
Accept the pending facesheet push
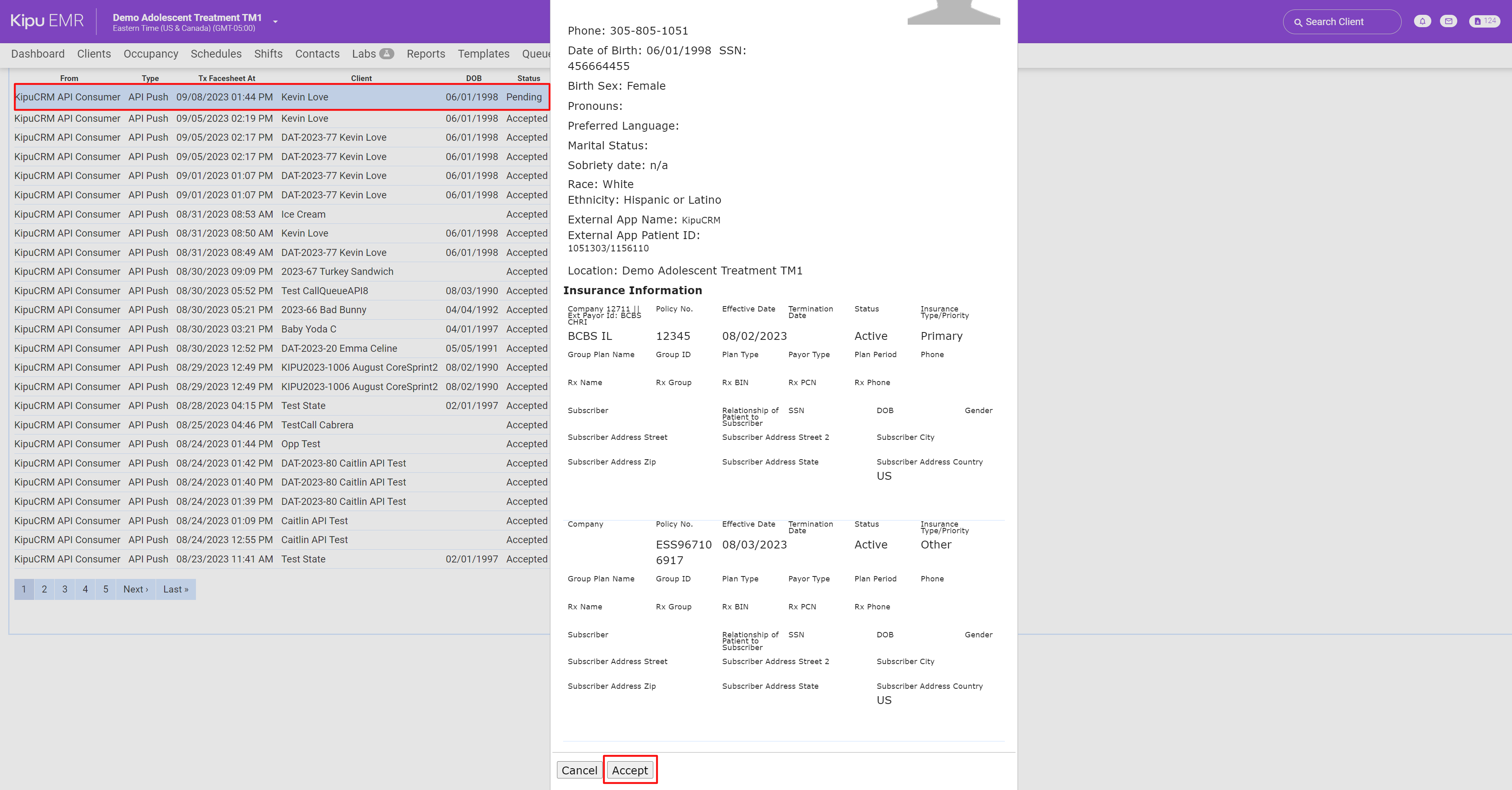point(630,770)
